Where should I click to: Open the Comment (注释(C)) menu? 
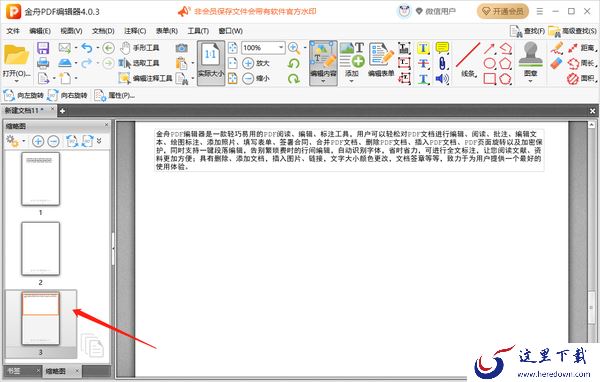135,31
